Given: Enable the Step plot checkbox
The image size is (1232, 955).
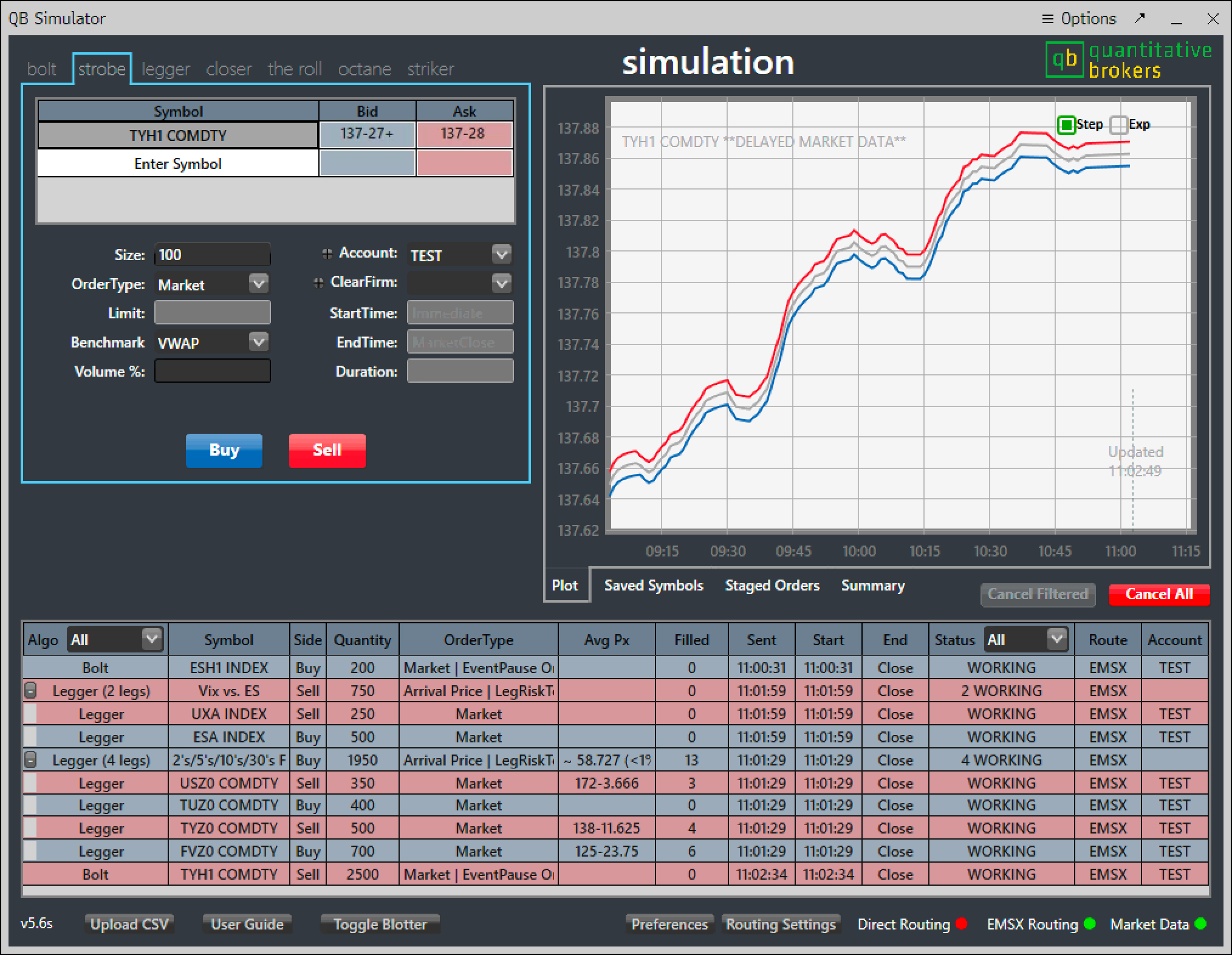Looking at the screenshot, I should point(1066,125).
